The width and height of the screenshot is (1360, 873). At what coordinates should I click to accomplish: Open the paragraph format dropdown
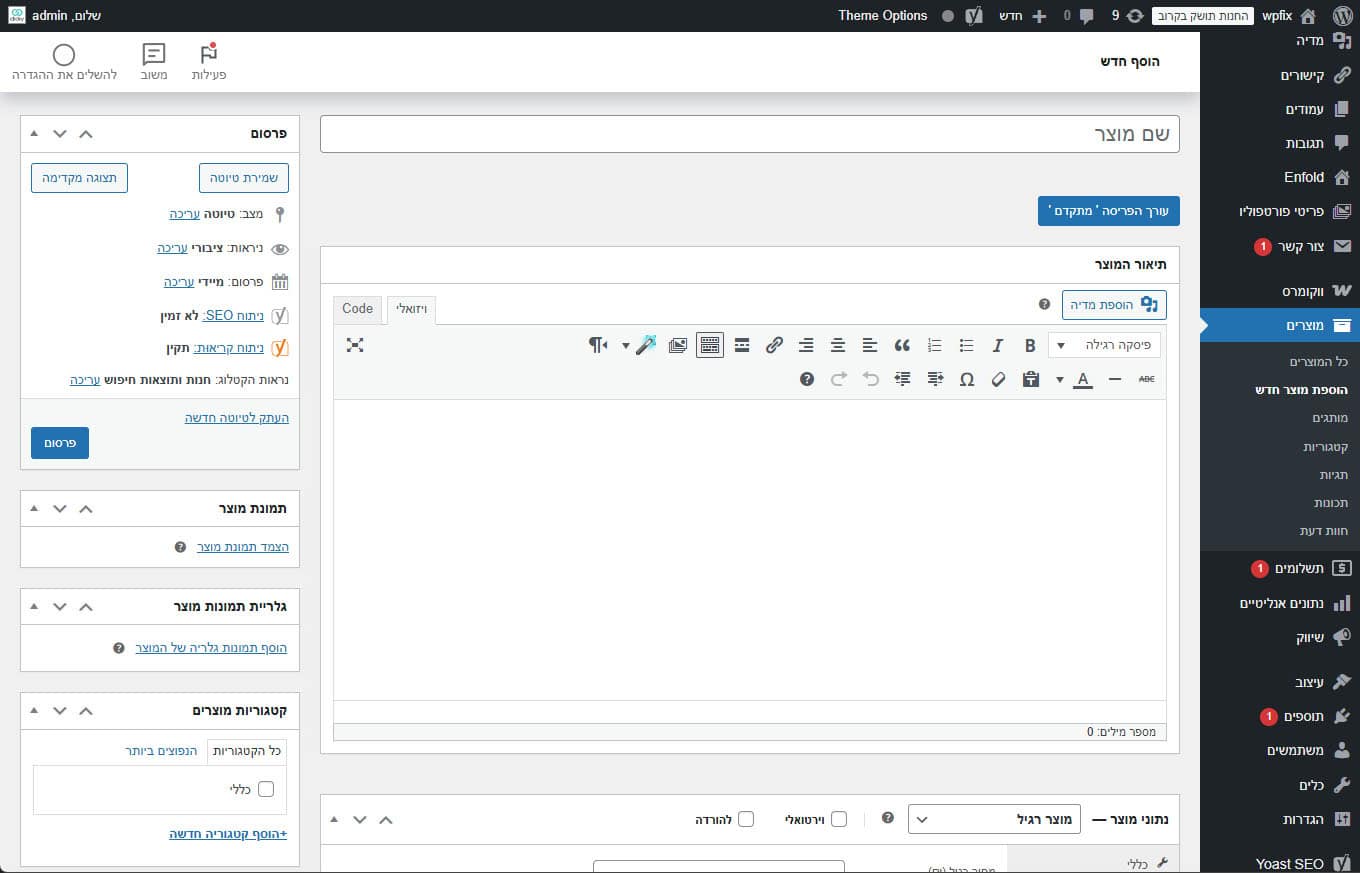[1104, 346]
